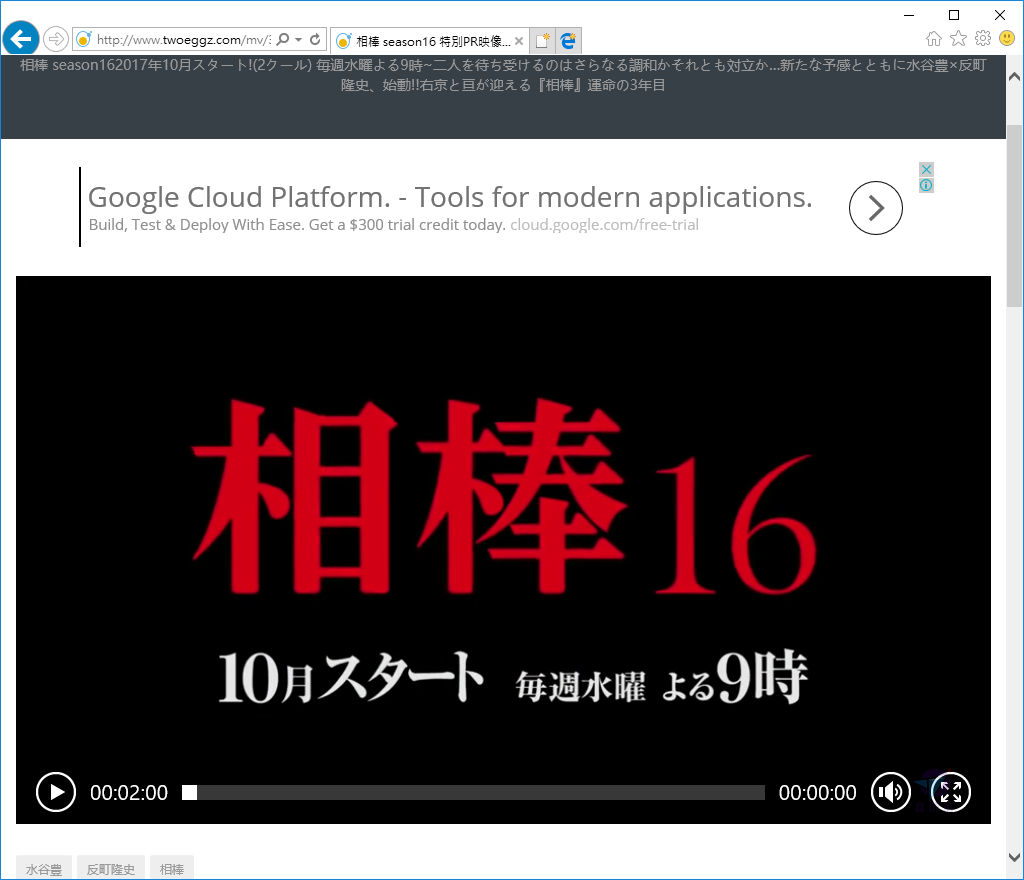
Task: Click the cloud.google.com/free-trial ad link
Action: pyautogui.click(x=604, y=225)
